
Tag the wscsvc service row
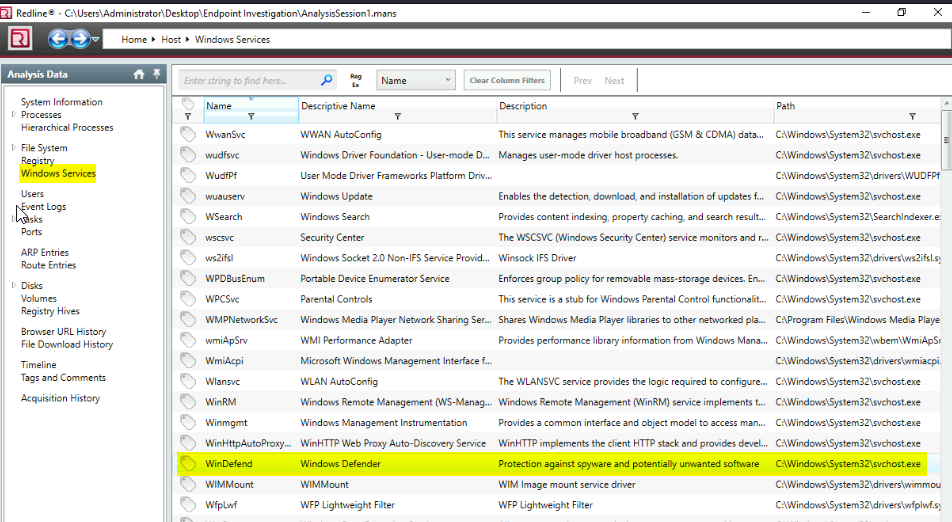(188, 237)
